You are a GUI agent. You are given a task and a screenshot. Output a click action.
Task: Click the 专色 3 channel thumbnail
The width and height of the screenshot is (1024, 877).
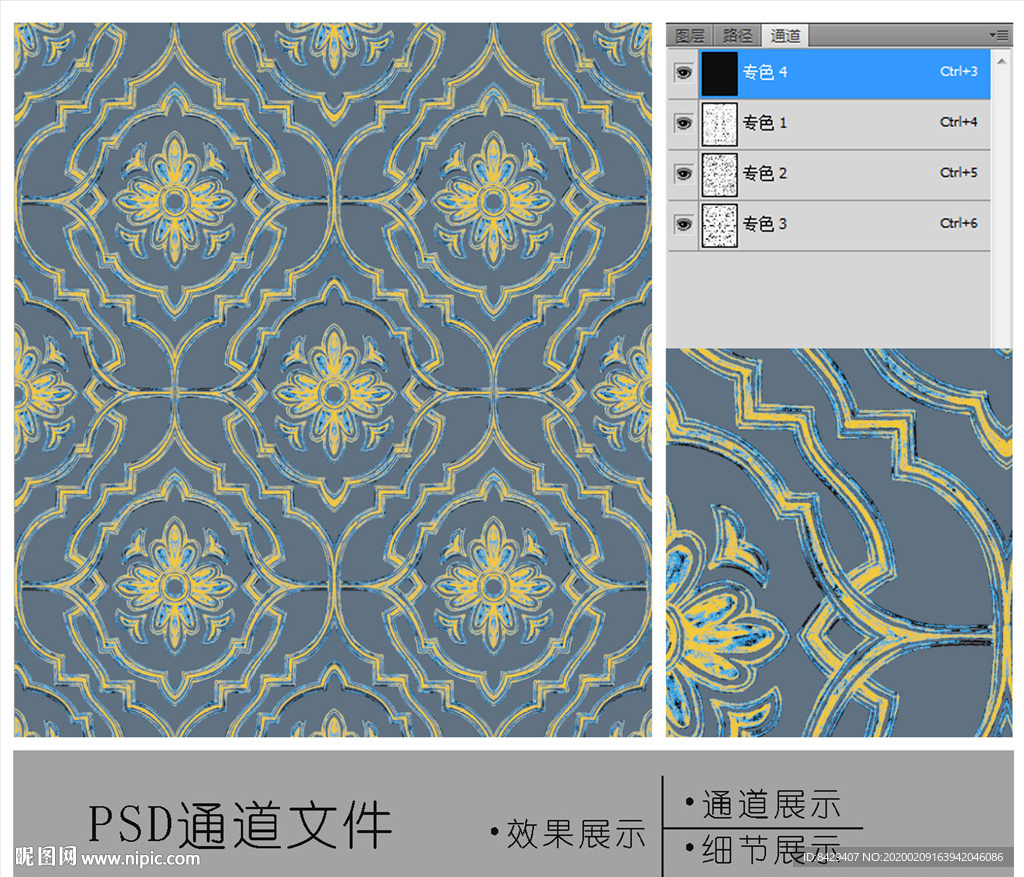coord(720,225)
